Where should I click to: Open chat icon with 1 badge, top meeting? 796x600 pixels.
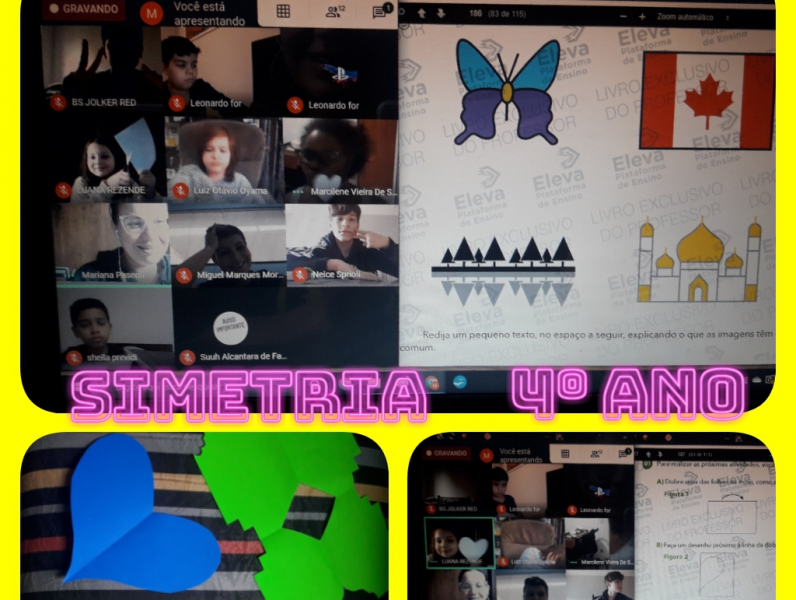pyautogui.click(x=381, y=11)
